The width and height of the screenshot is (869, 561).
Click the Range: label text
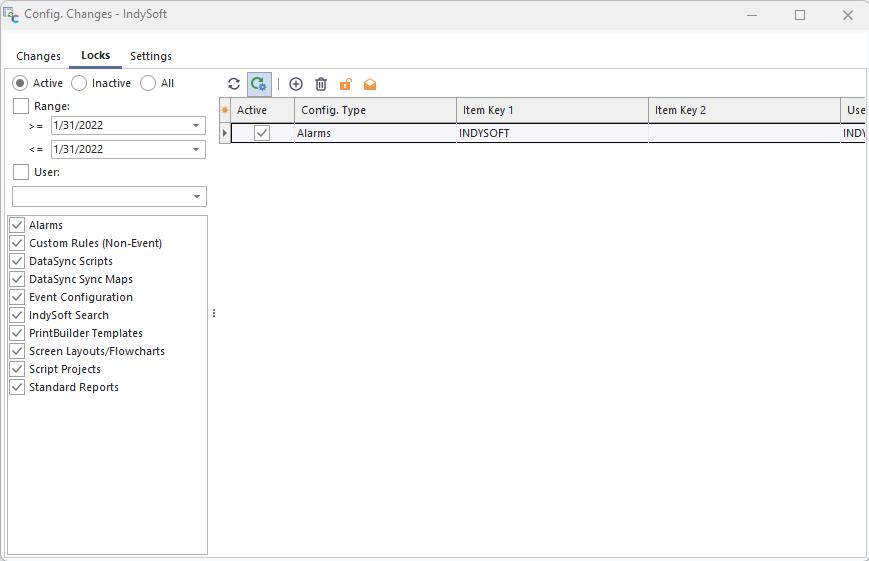point(52,106)
